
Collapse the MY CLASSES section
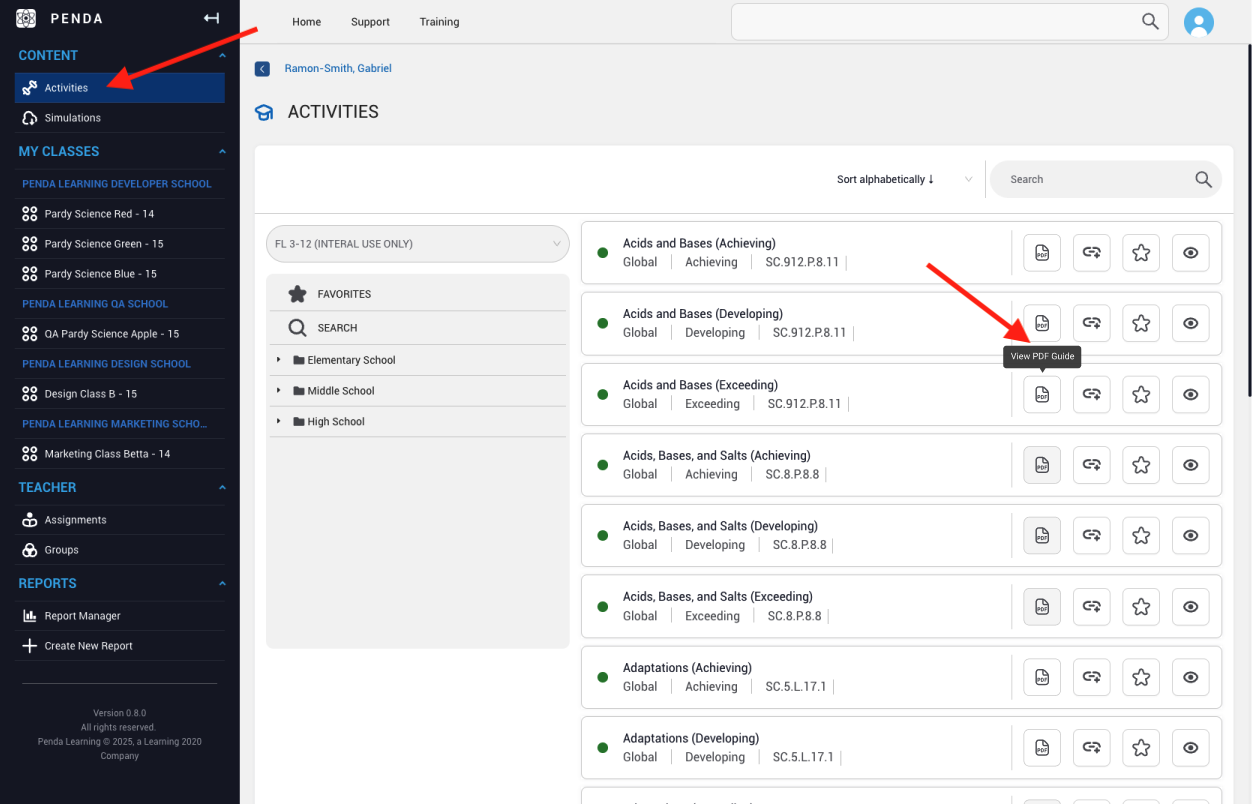click(222, 152)
